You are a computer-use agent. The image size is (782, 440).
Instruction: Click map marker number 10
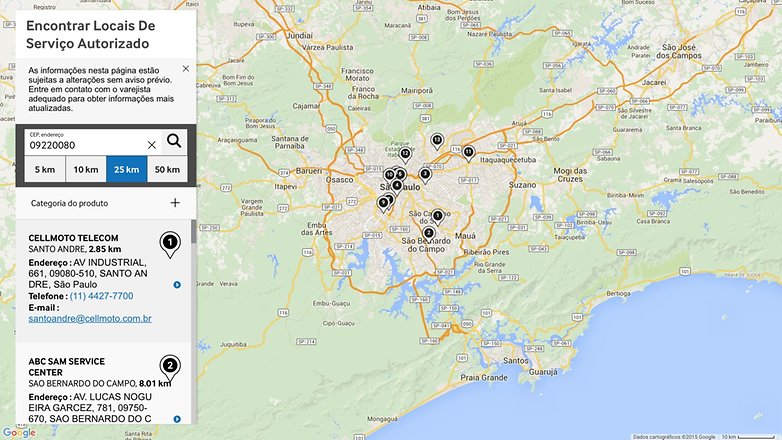(389, 176)
